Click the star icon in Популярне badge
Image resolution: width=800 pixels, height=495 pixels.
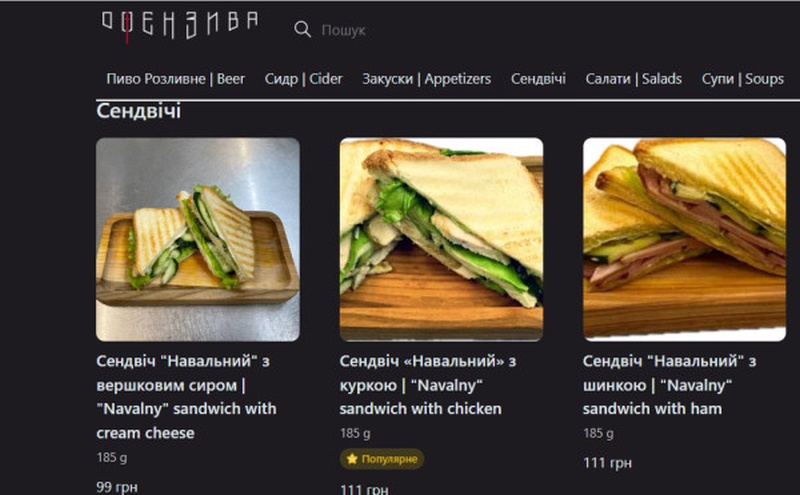(x=352, y=459)
